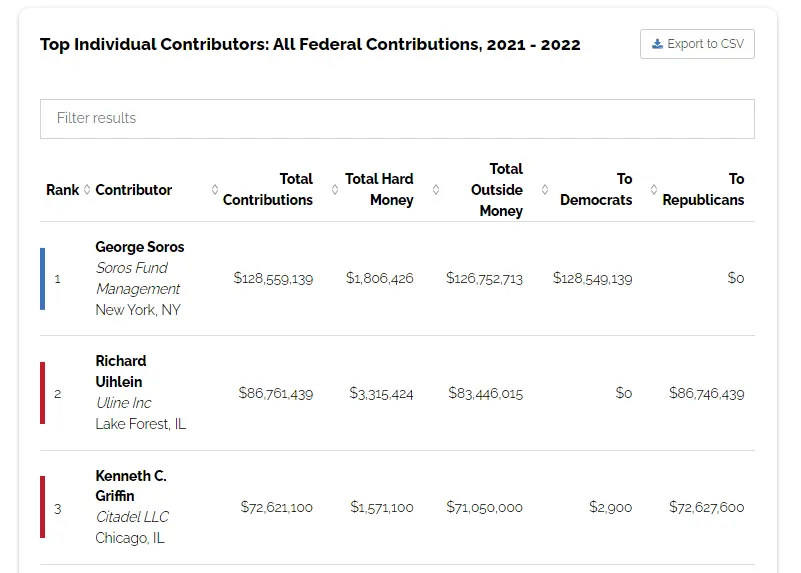Click the download icon on Export to CSV
The image size is (801, 573).
point(657,44)
